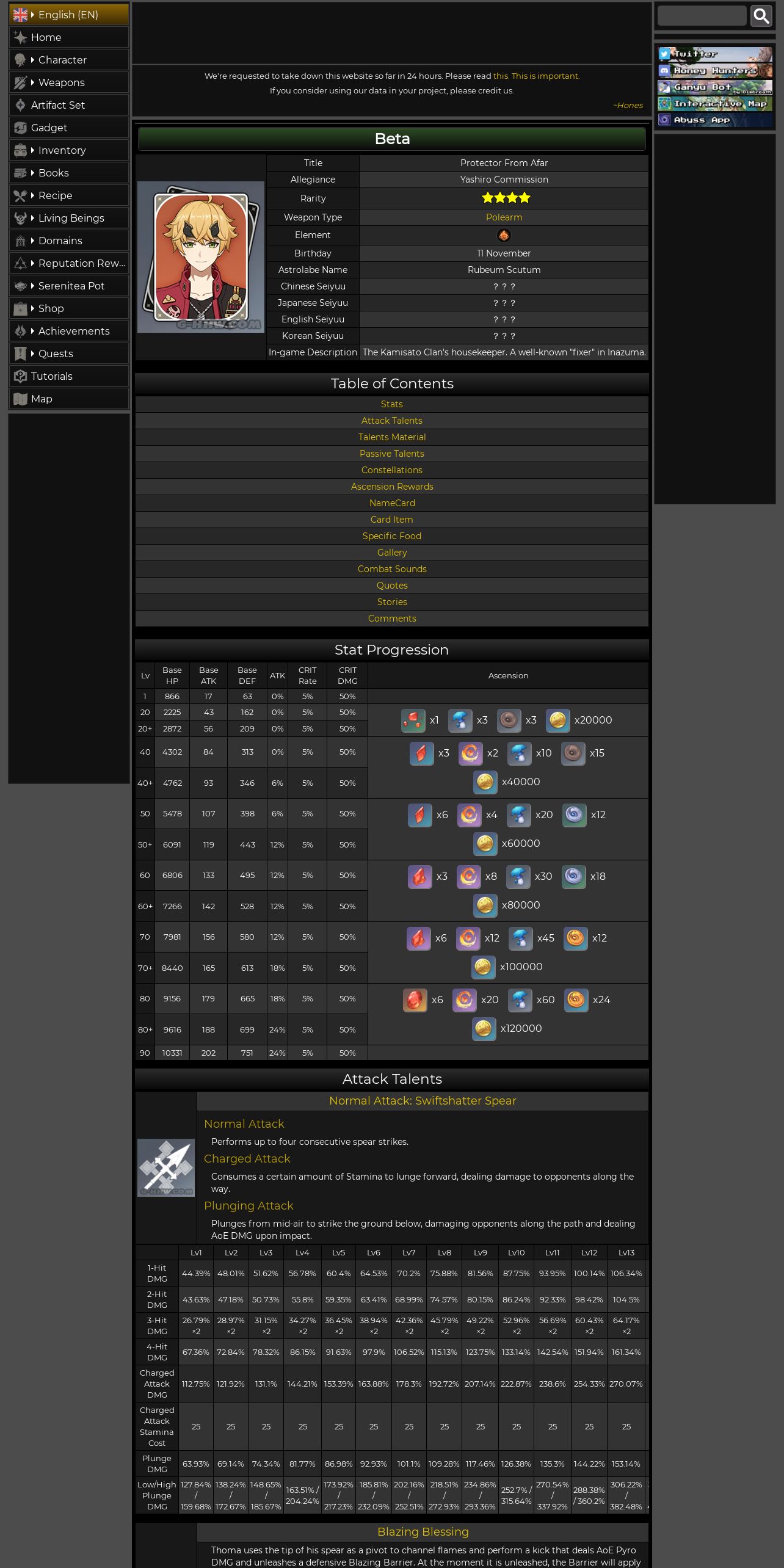Jump to Ascension Rewards section
The height and width of the screenshot is (1568, 784).
tap(392, 487)
